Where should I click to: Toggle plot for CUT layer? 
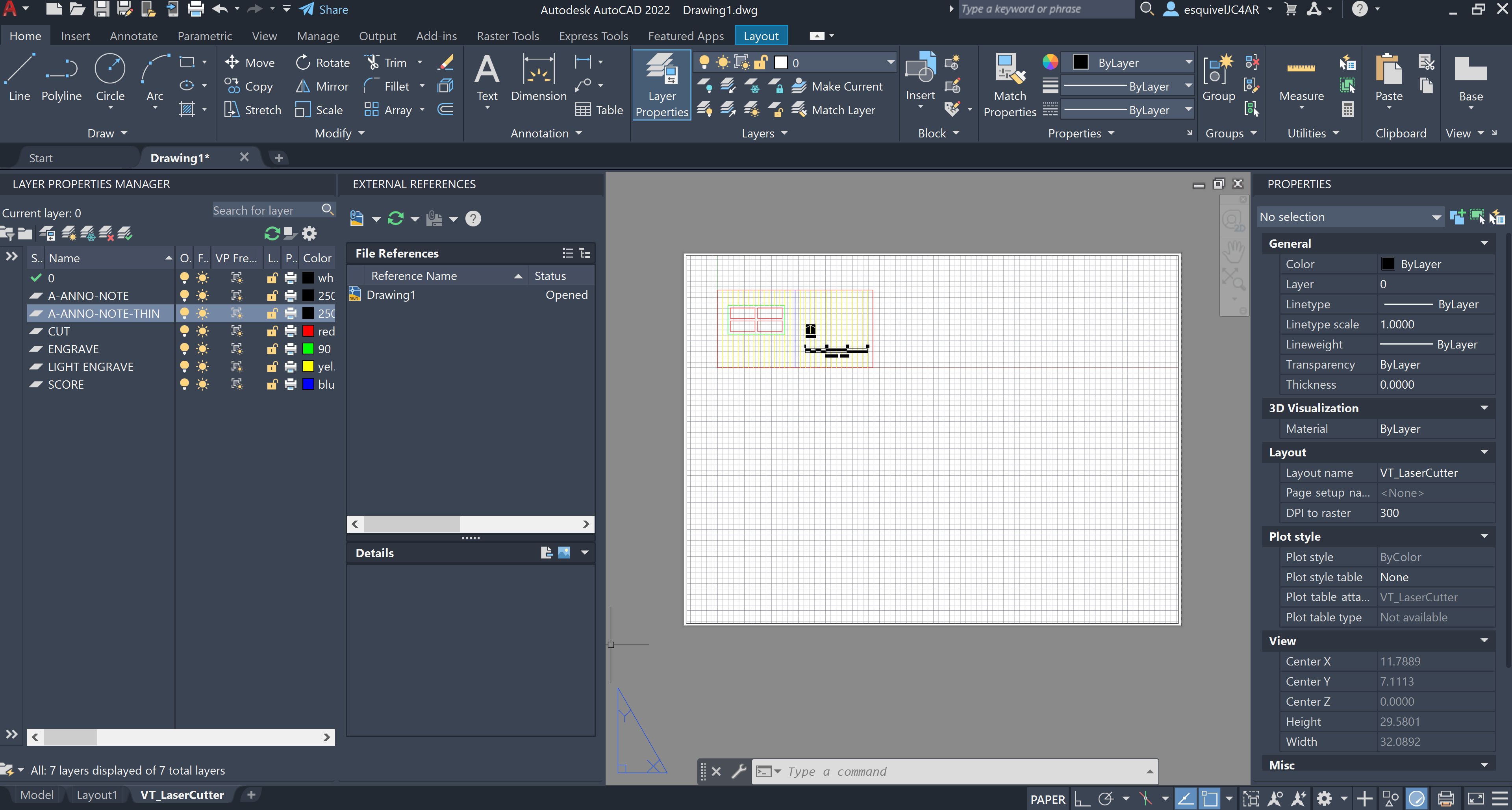(x=290, y=331)
